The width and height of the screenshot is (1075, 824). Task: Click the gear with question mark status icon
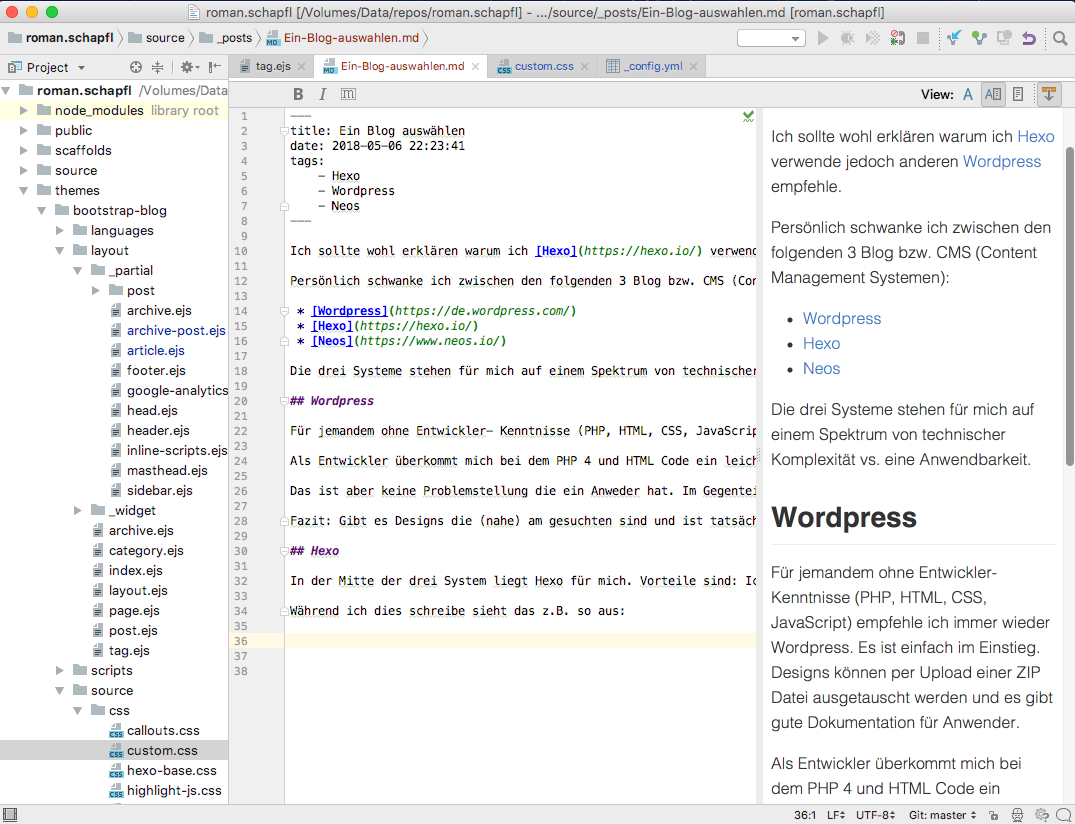[x=1041, y=815]
